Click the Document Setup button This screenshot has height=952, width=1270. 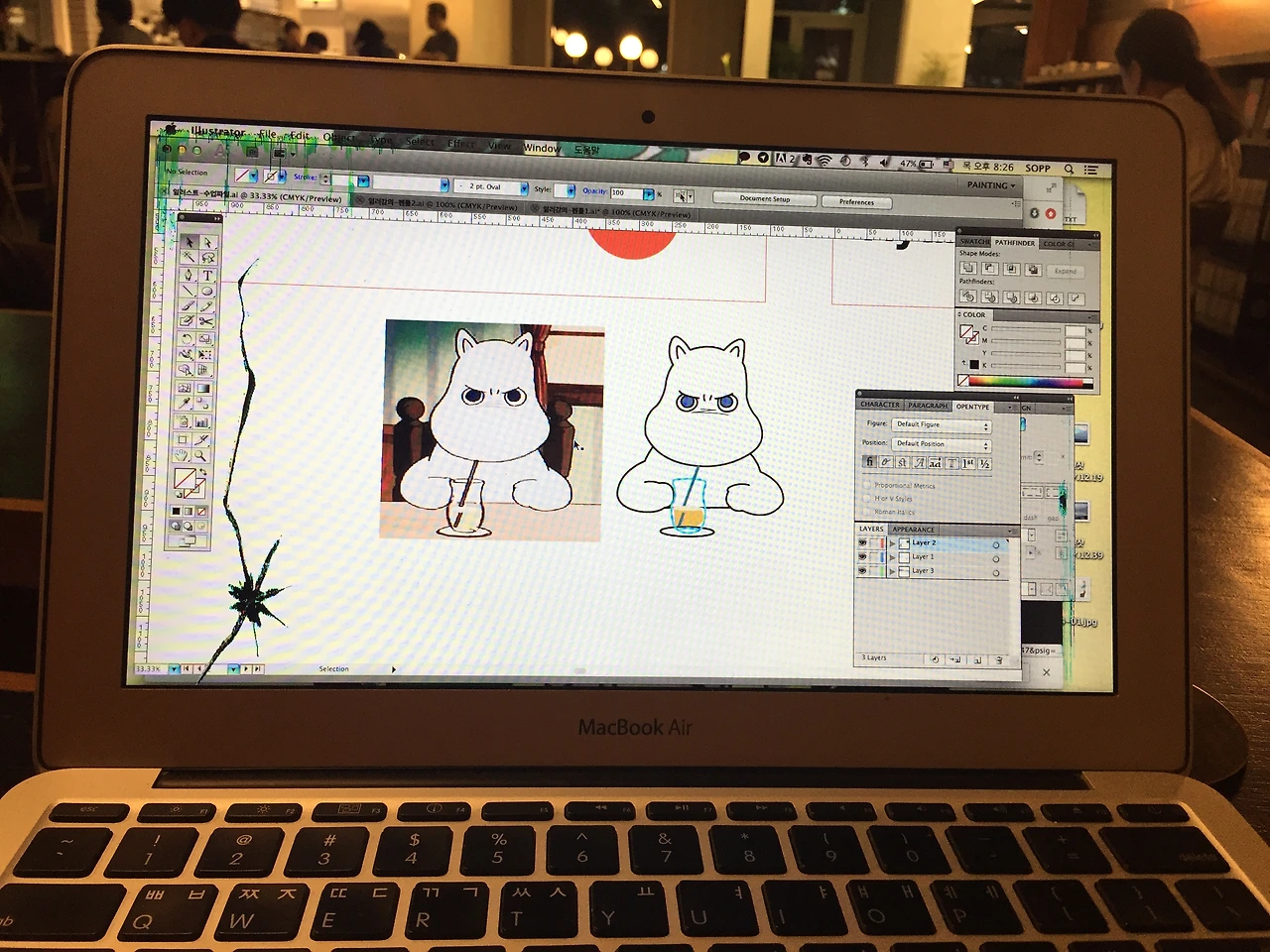[765, 199]
